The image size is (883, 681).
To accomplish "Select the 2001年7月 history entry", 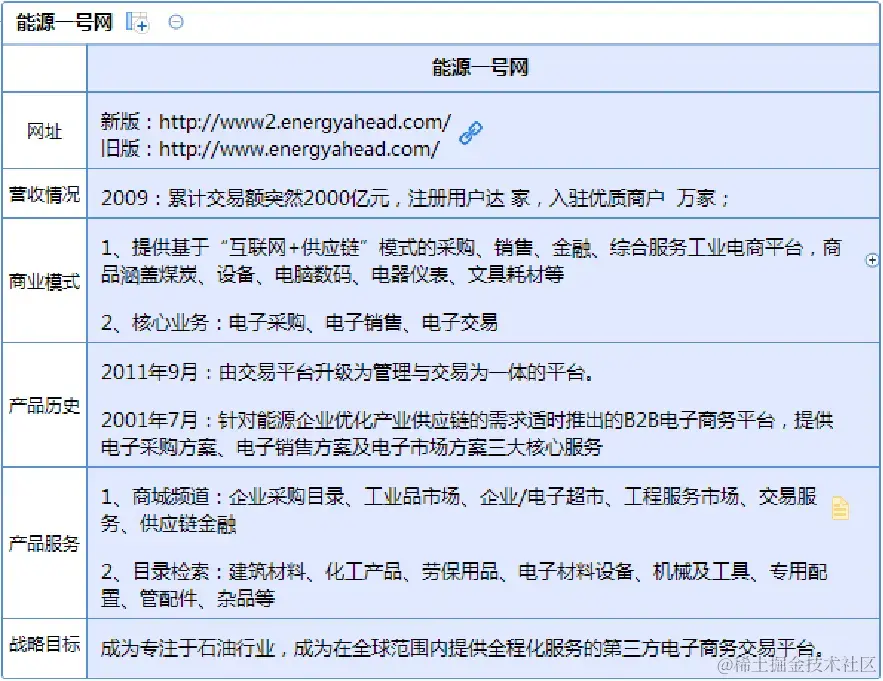I will (467, 434).
